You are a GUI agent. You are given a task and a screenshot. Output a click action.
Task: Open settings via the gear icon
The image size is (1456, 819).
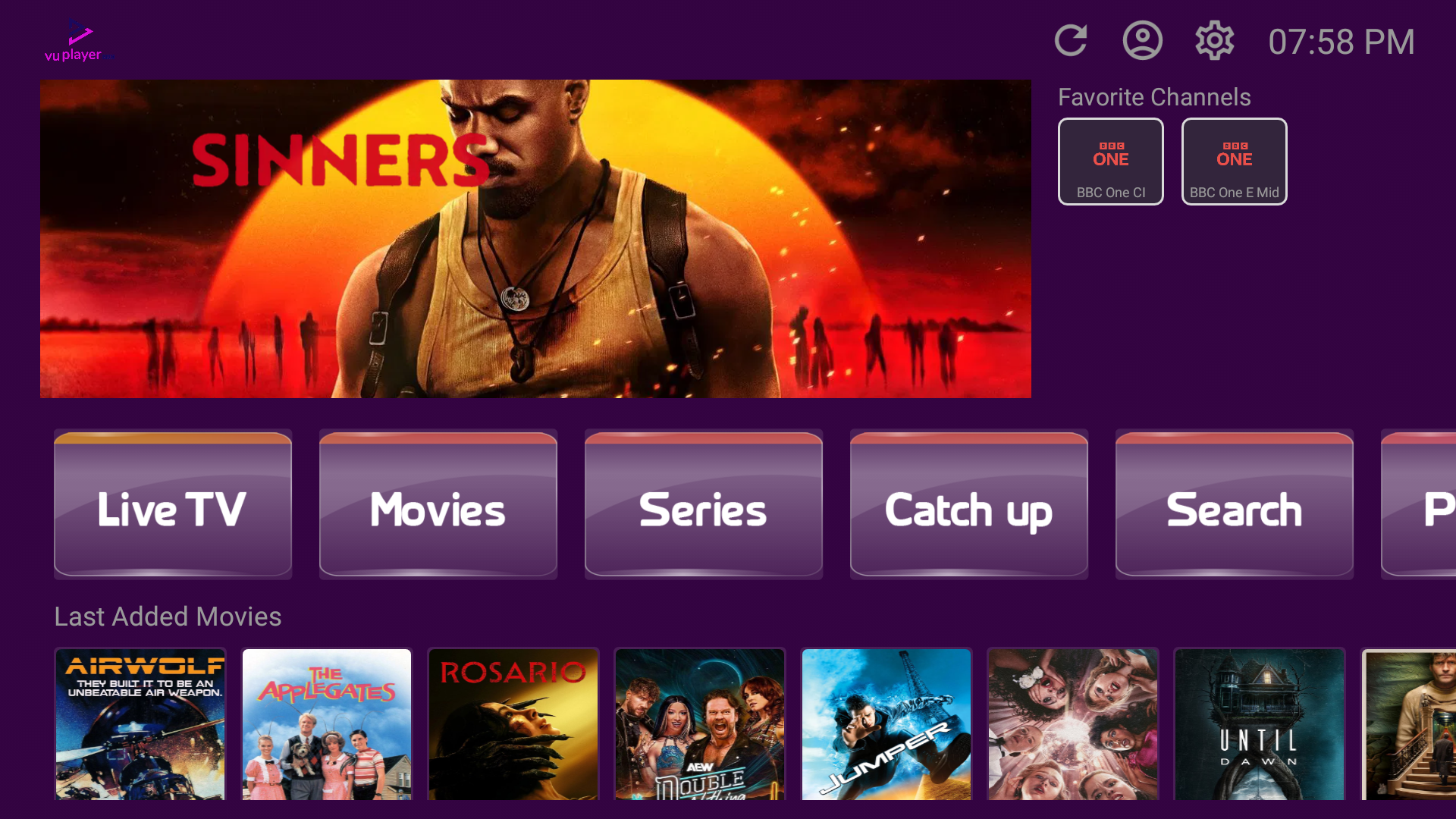coord(1215,41)
